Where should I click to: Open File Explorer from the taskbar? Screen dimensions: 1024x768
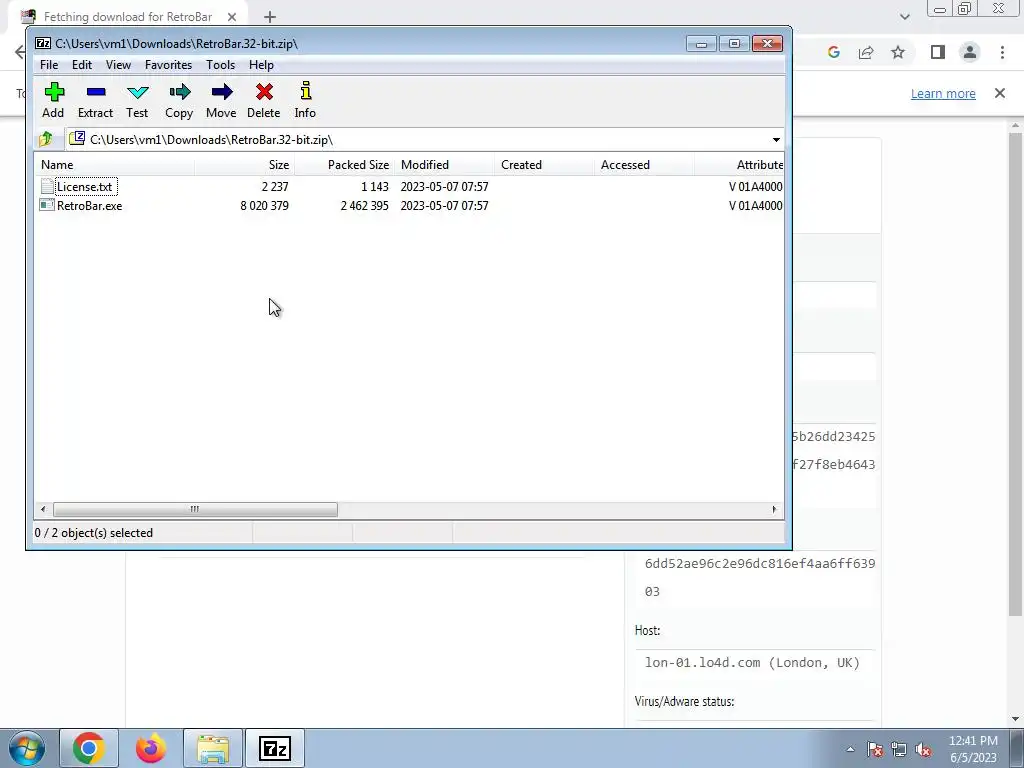[213, 748]
